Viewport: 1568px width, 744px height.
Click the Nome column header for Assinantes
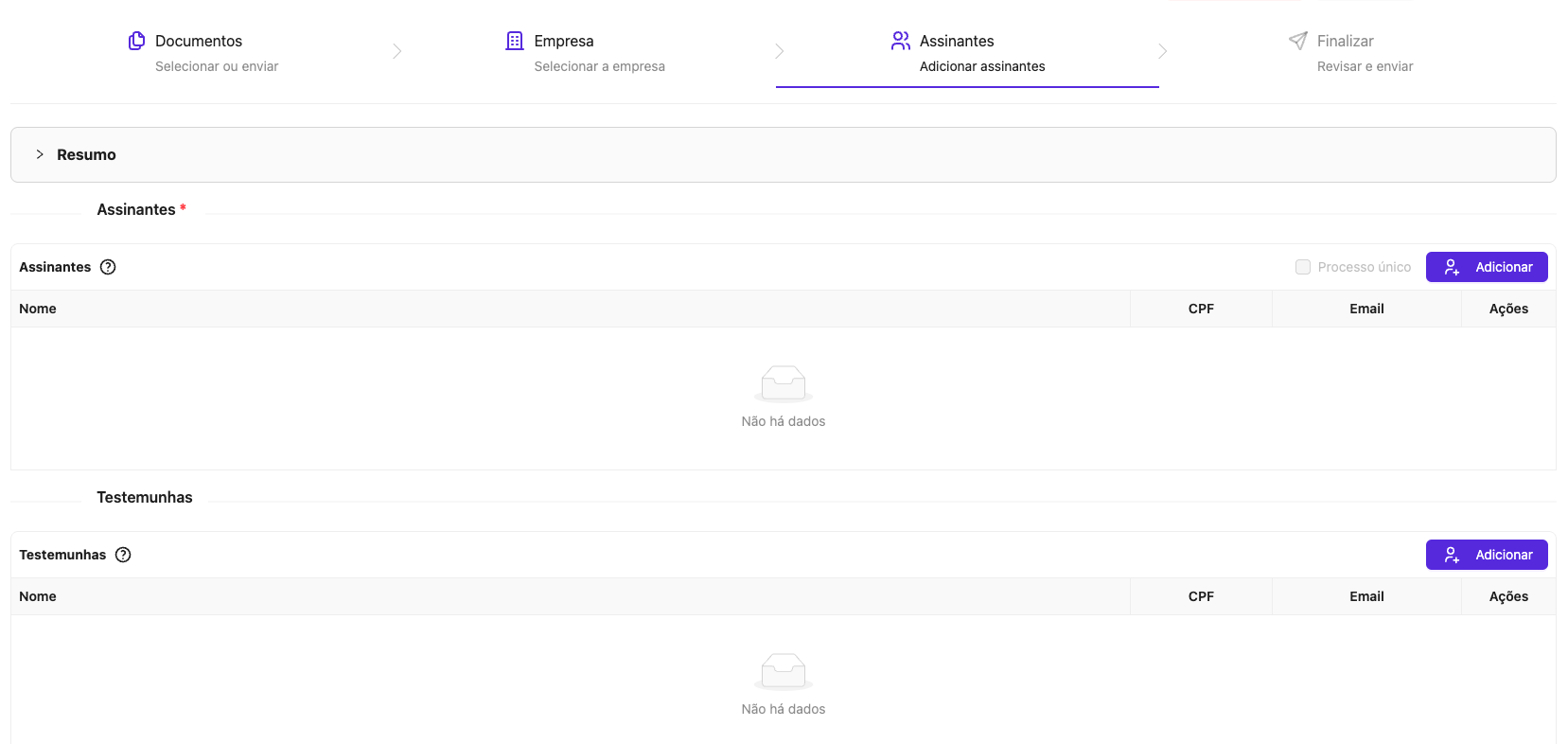tap(38, 309)
